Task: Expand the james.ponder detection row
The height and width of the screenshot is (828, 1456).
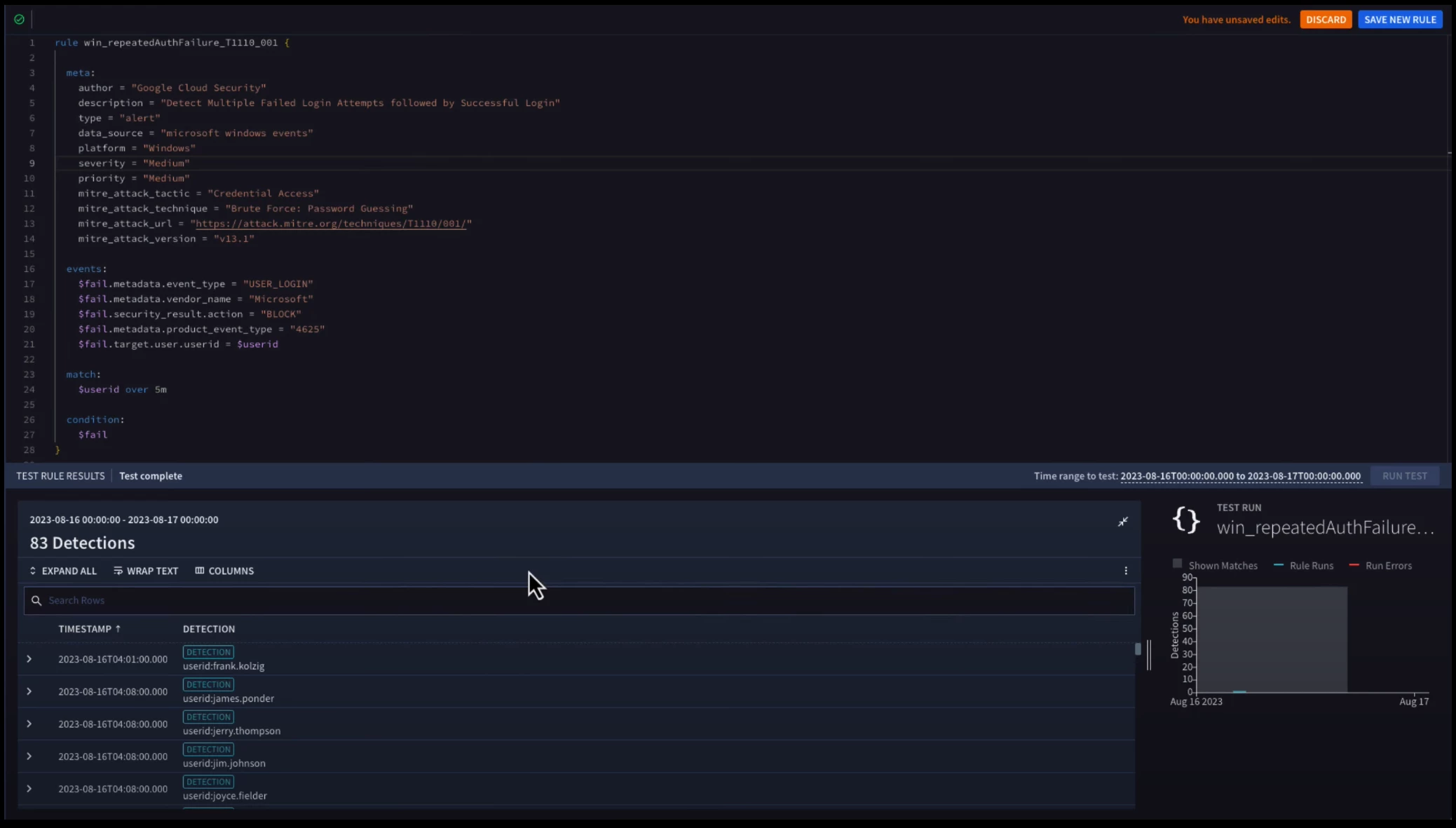Action: pos(29,691)
